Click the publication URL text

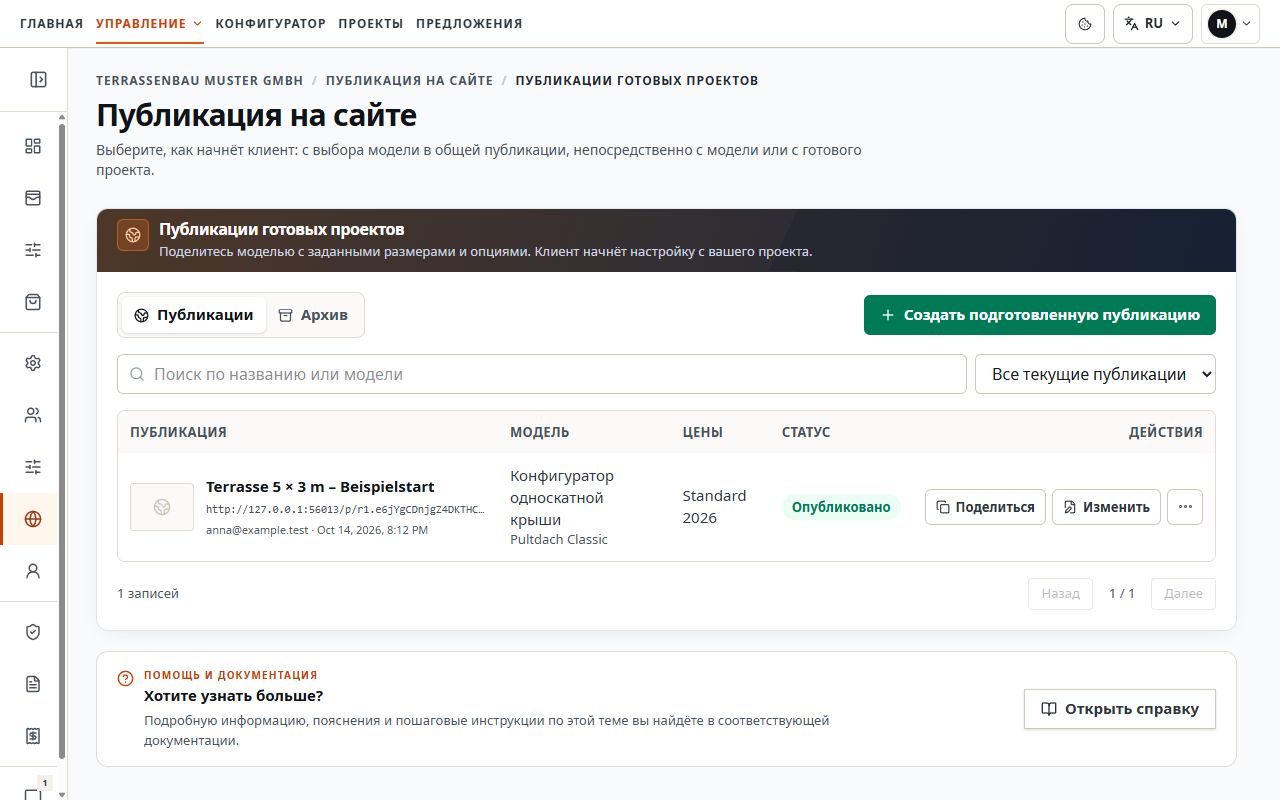coord(346,509)
